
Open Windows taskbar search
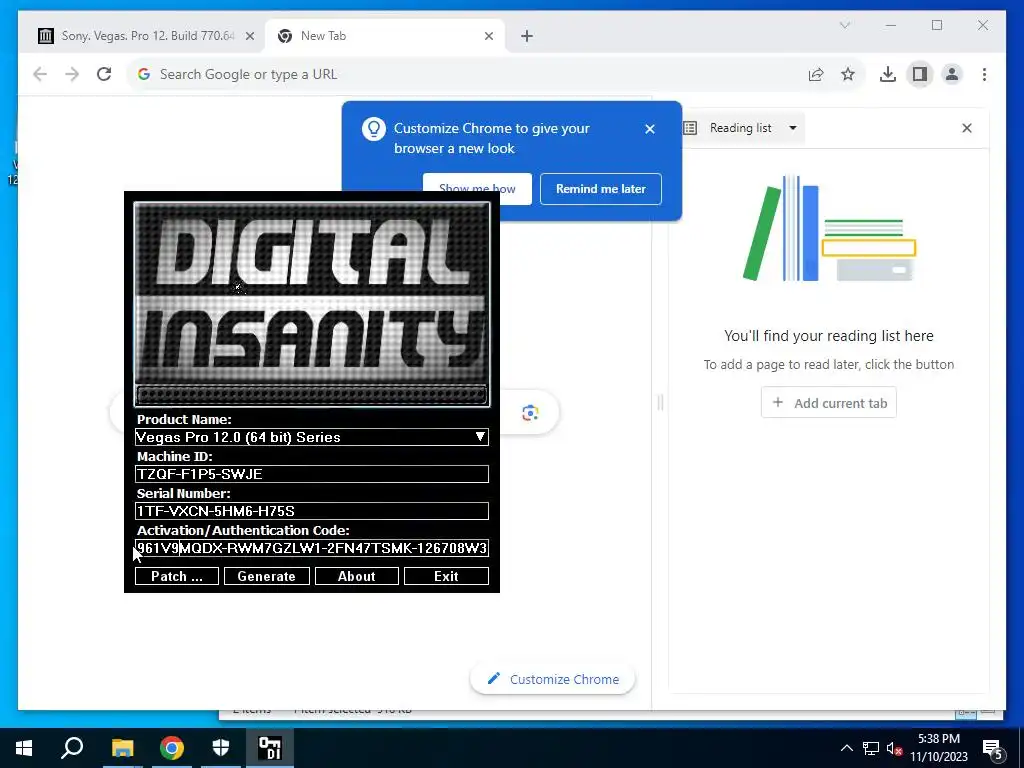coord(72,748)
